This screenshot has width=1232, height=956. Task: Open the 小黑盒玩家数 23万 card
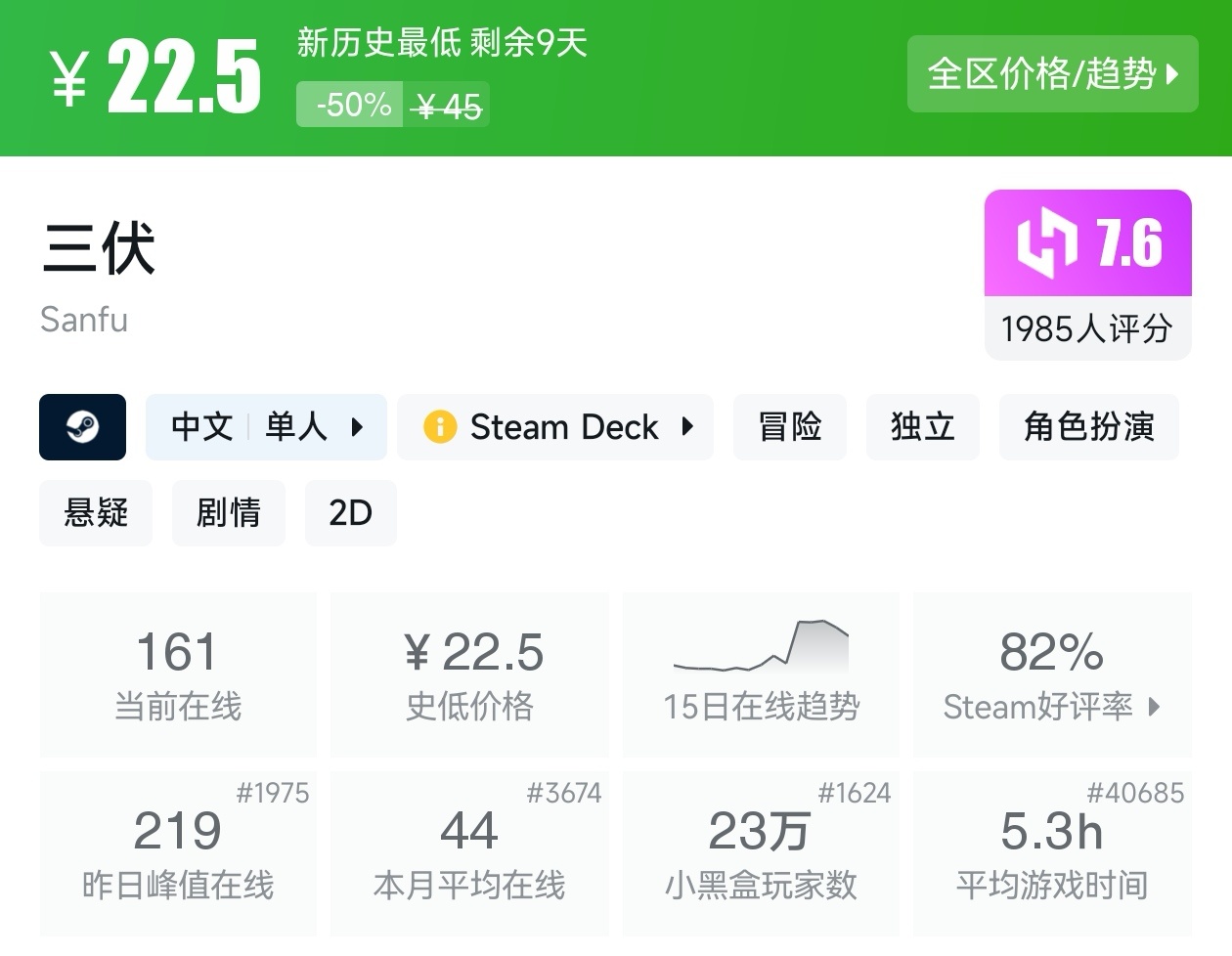(761, 853)
